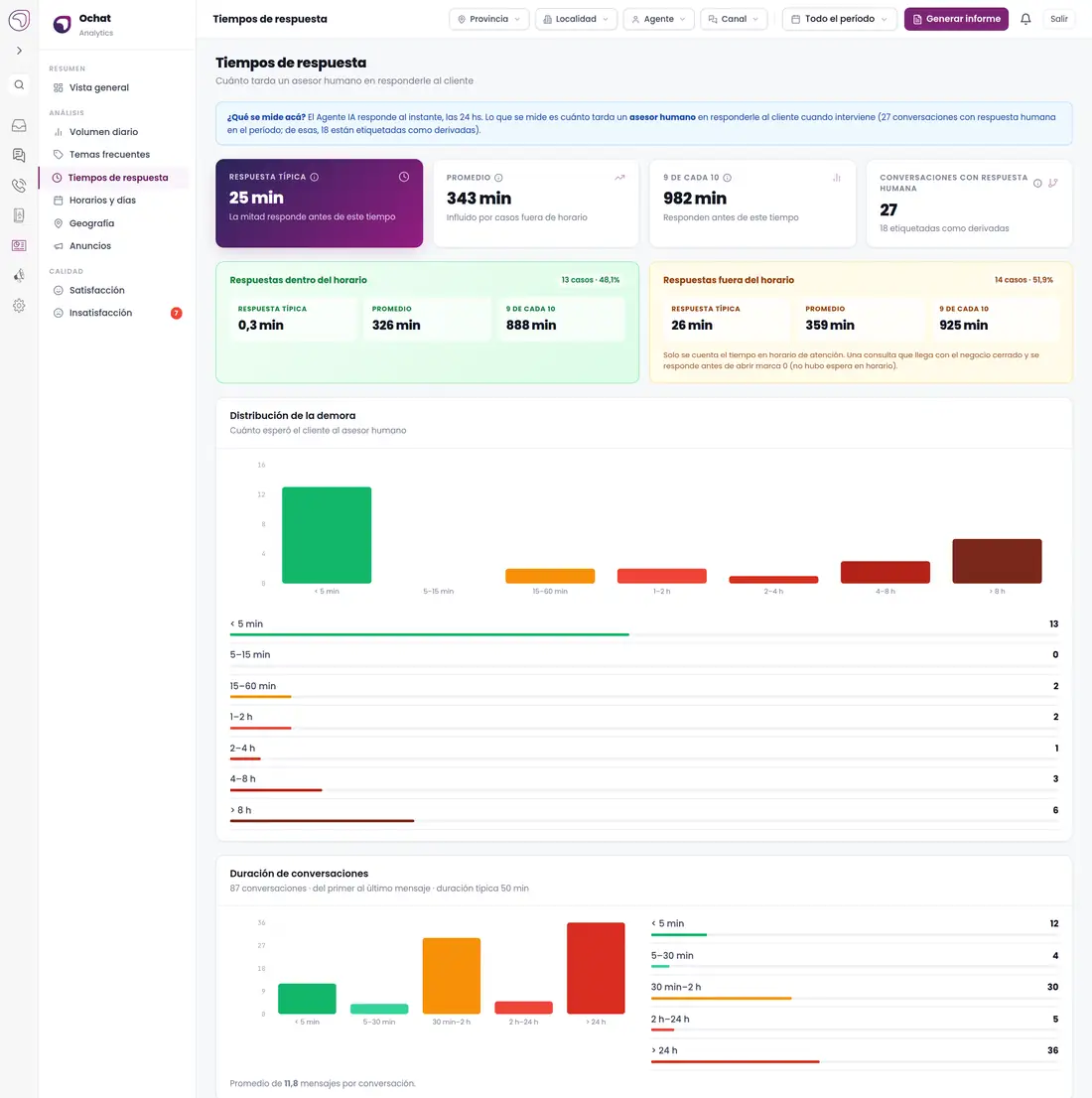Expand the left rail with the chevron arrow
The width and height of the screenshot is (1092, 1098).
[x=19, y=51]
